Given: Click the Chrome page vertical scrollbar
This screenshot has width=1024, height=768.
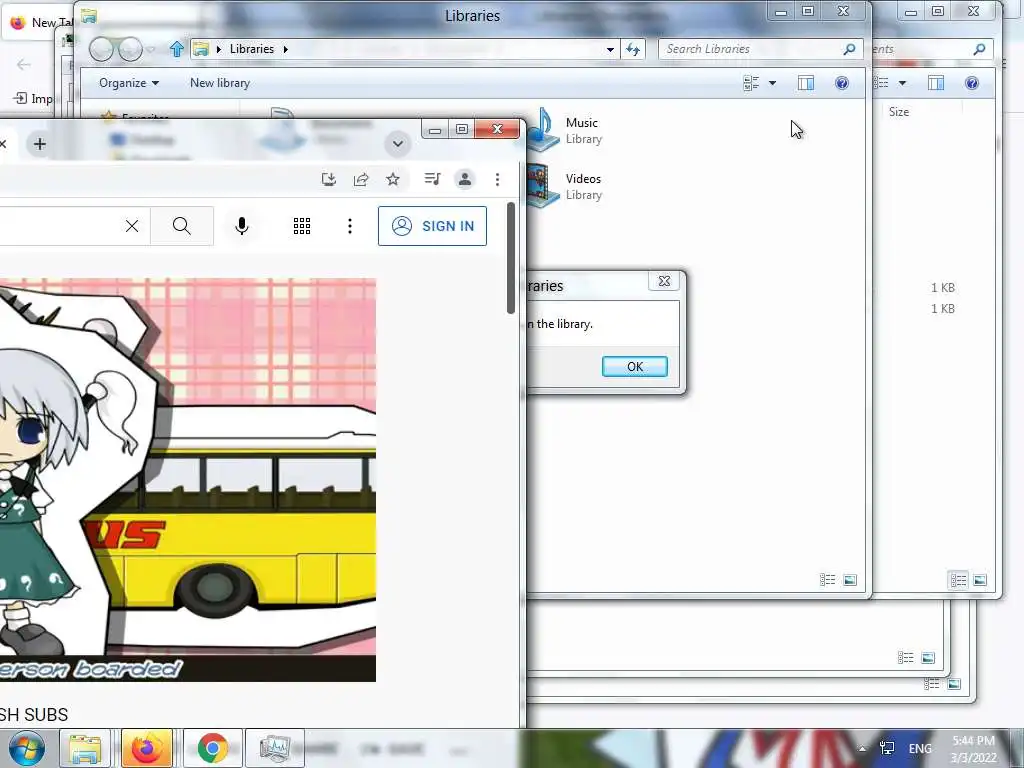Looking at the screenshot, I should pos(511,258).
